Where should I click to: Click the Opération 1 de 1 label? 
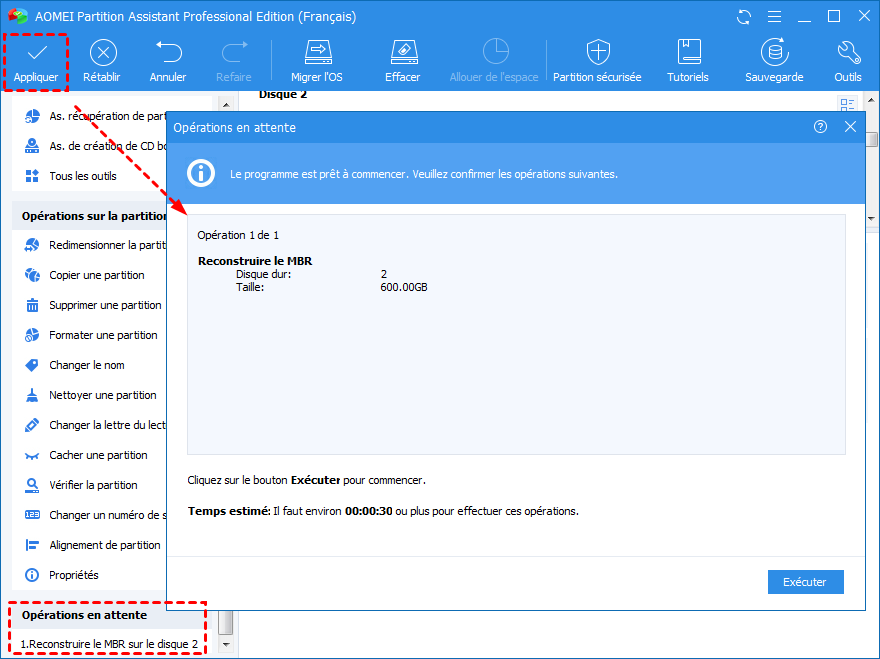coord(238,235)
